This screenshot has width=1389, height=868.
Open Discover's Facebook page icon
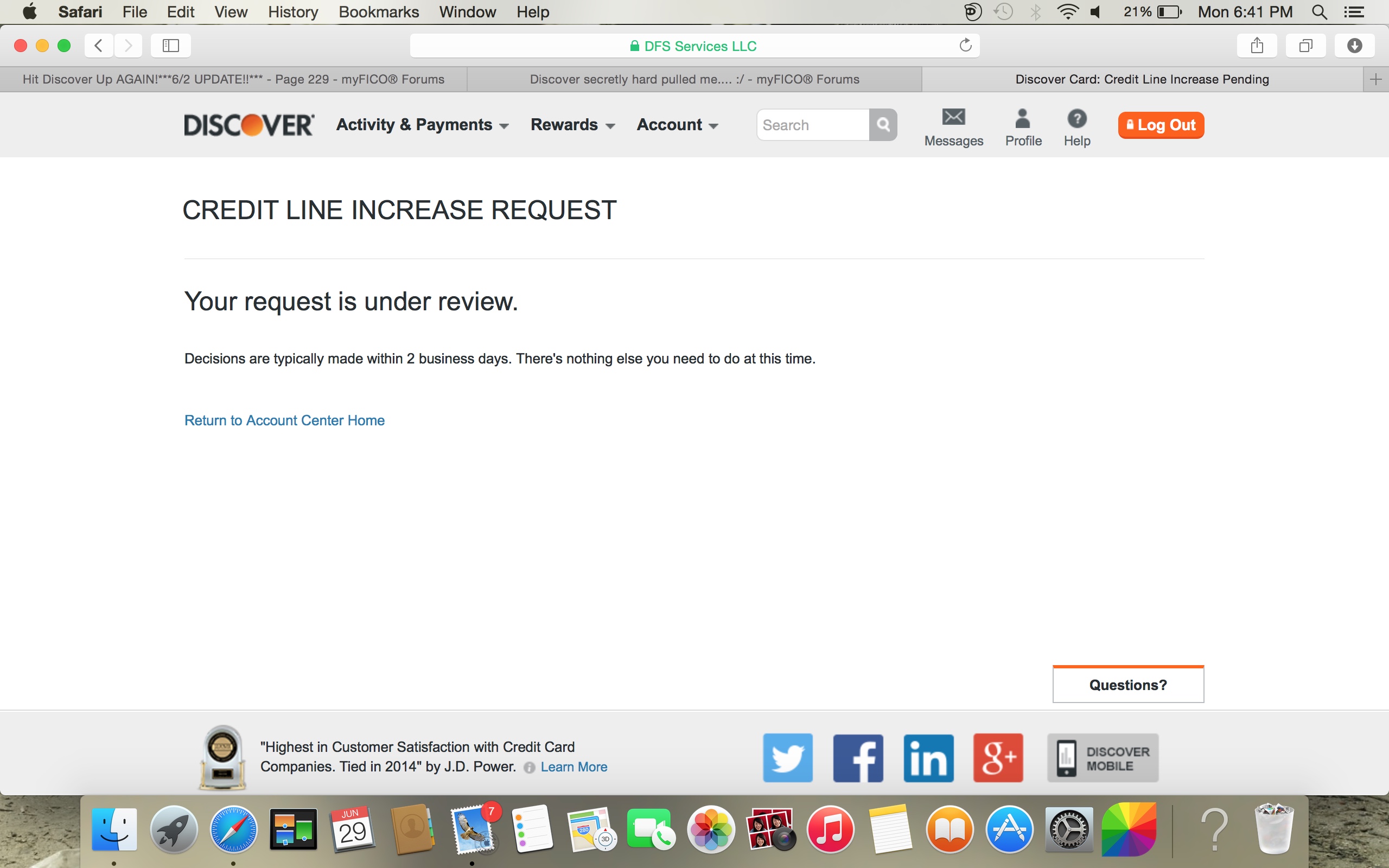pyautogui.click(x=857, y=757)
